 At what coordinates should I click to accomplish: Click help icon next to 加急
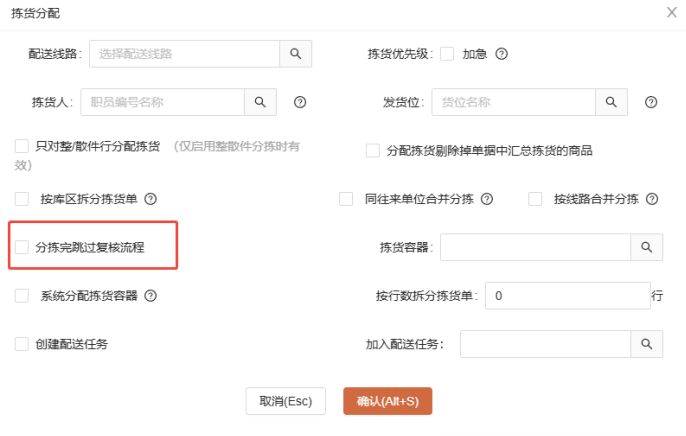(x=502, y=54)
